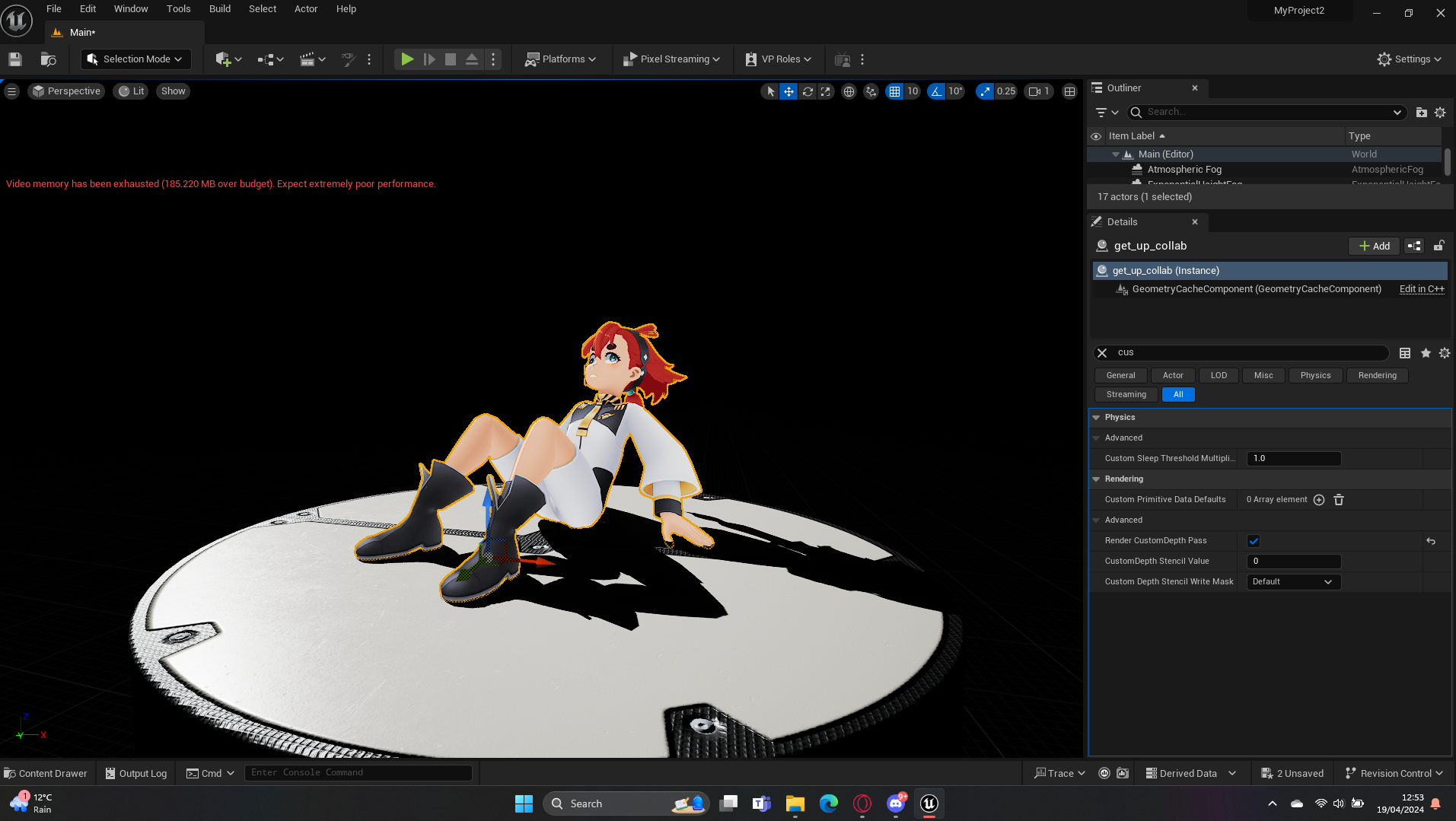Lock the Details panel selection

[x=1438, y=246]
